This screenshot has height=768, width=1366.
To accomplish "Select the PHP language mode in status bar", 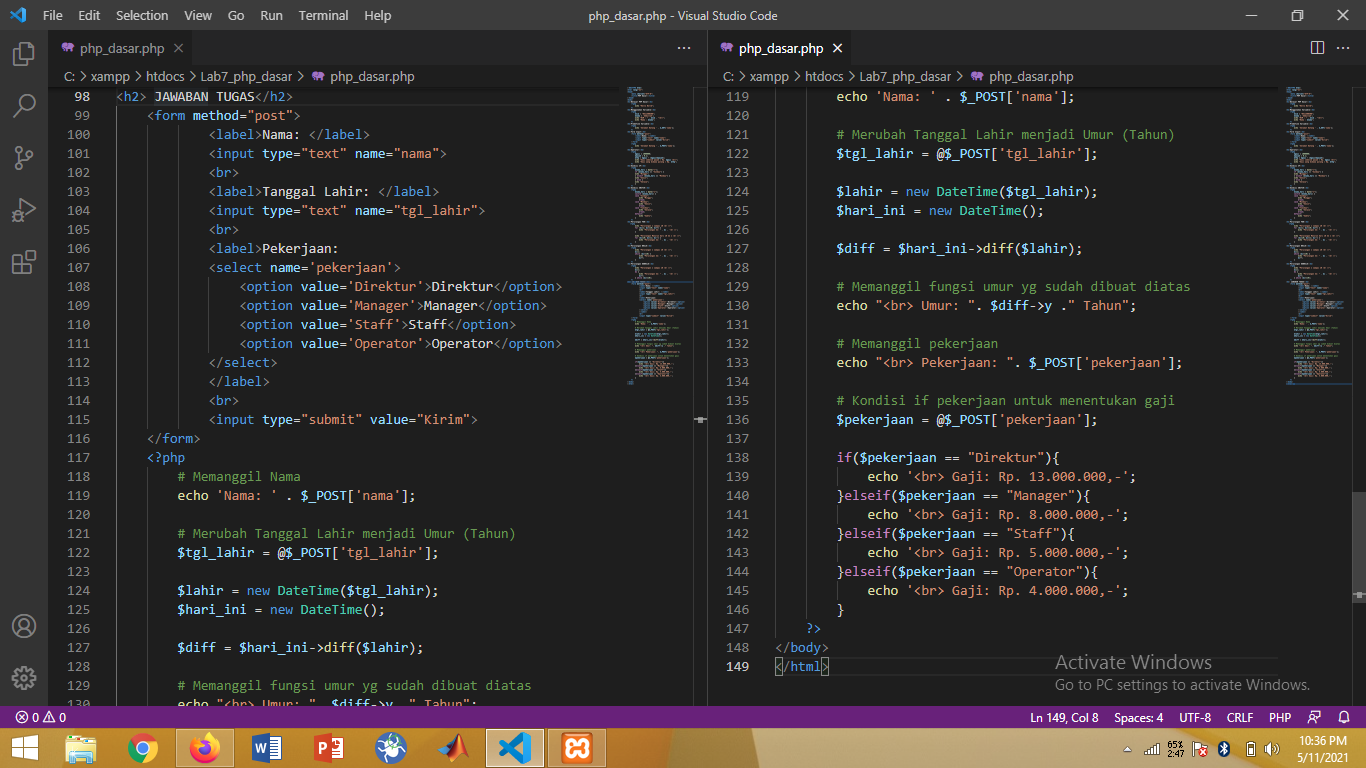I will (1280, 717).
